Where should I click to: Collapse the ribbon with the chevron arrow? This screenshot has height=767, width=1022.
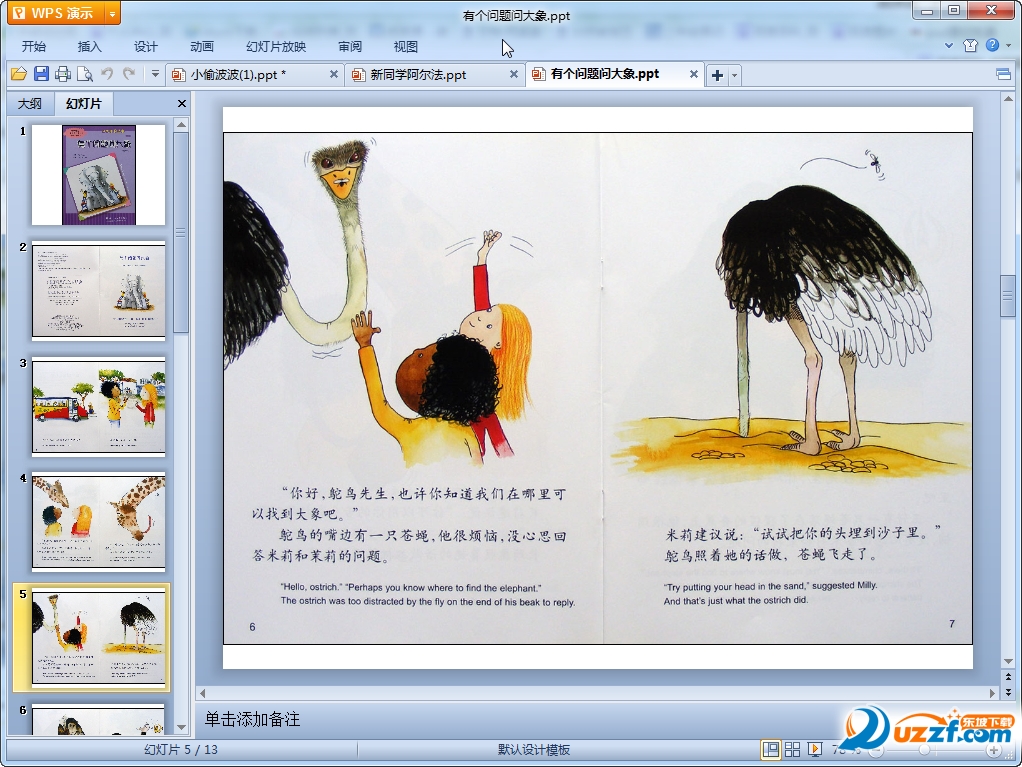(949, 46)
